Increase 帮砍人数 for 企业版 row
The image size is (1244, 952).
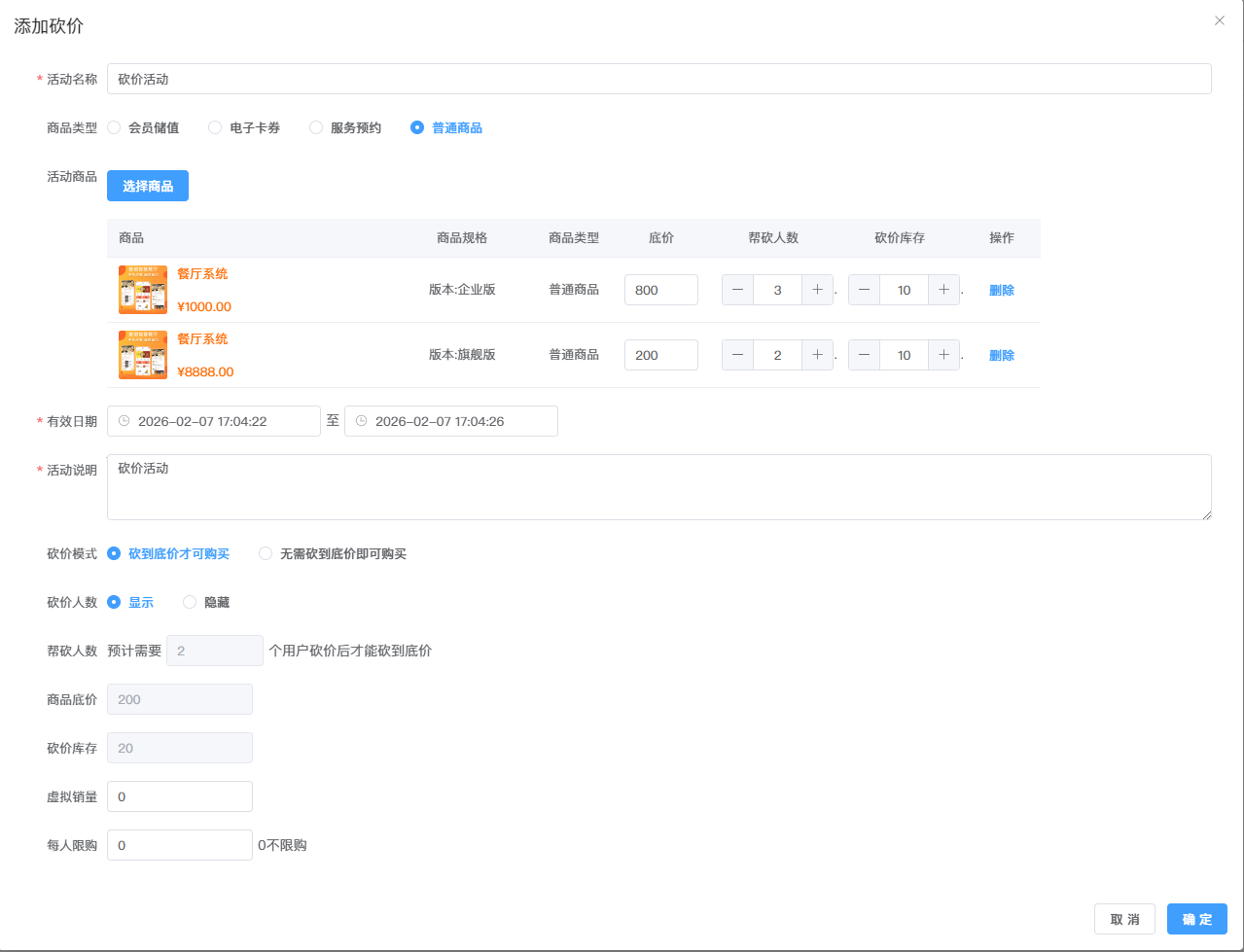(817, 290)
